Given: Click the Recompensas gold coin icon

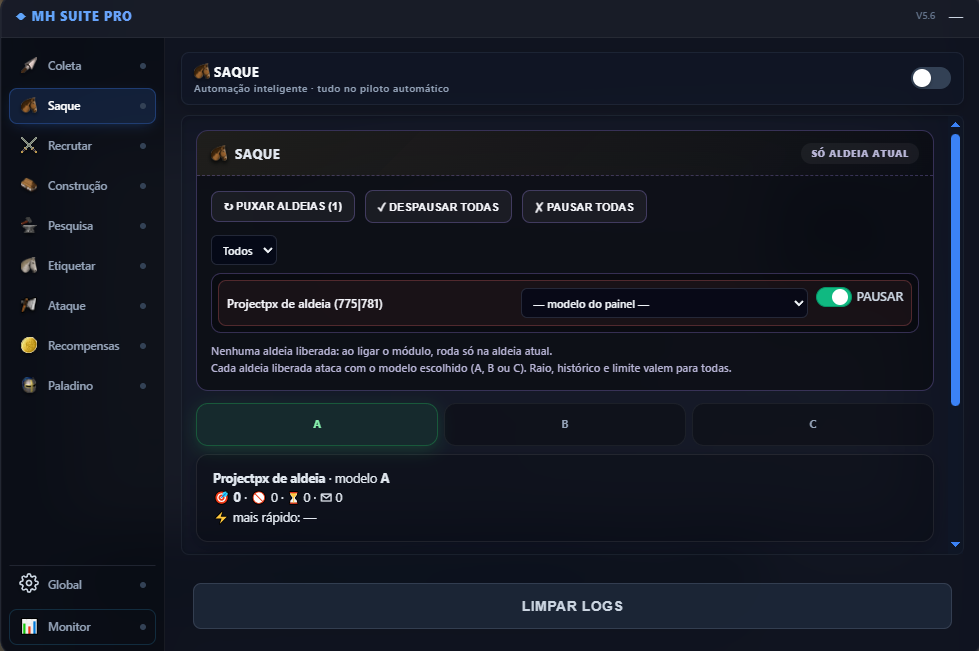Looking at the screenshot, I should (29, 345).
